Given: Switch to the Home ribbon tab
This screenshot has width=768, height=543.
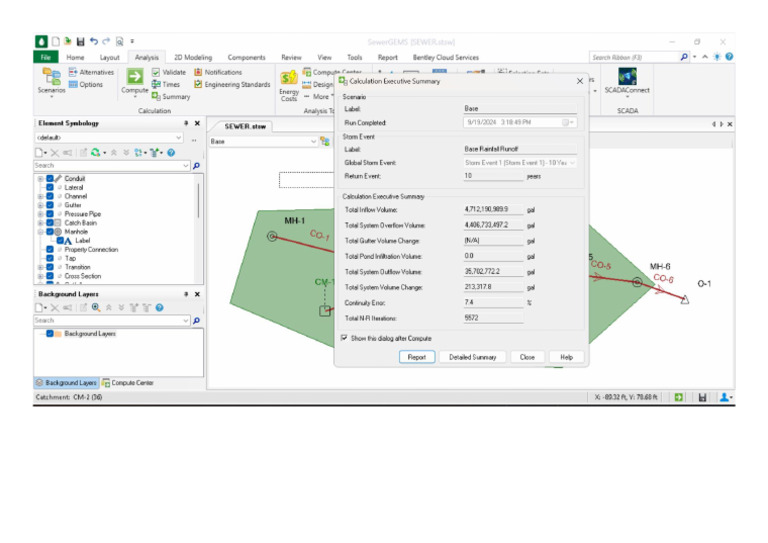Looking at the screenshot, I should (75, 57).
